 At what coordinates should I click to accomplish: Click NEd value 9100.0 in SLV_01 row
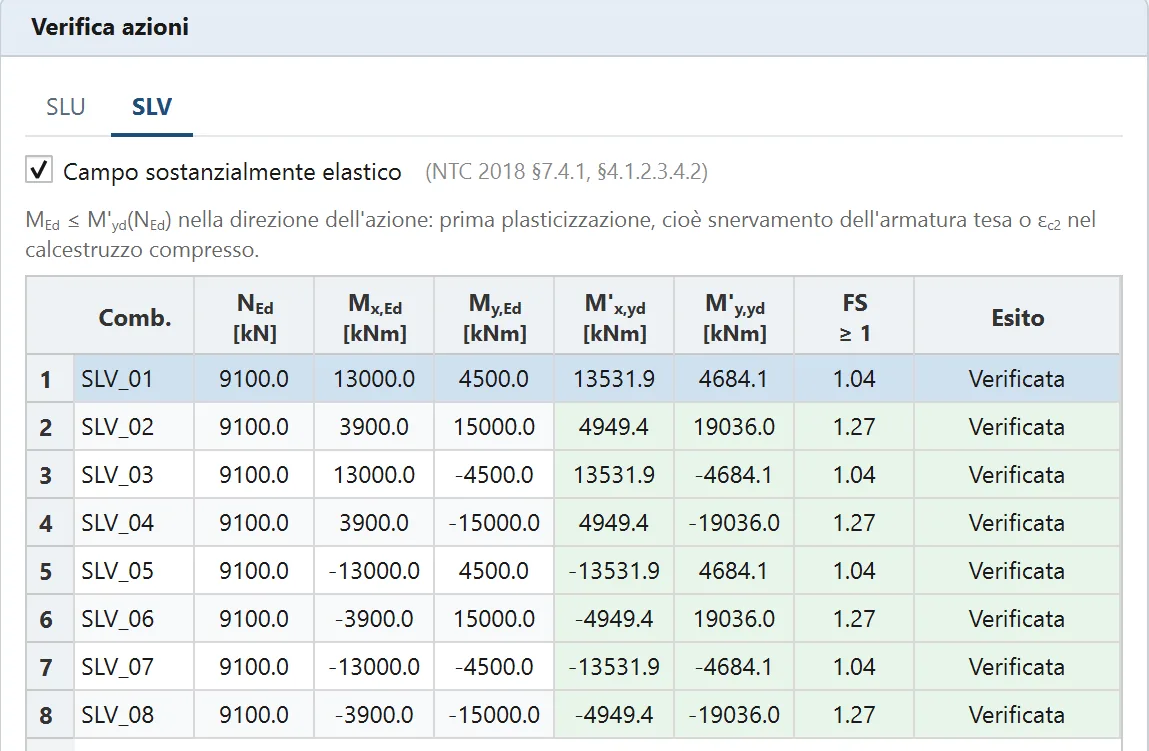point(254,379)
